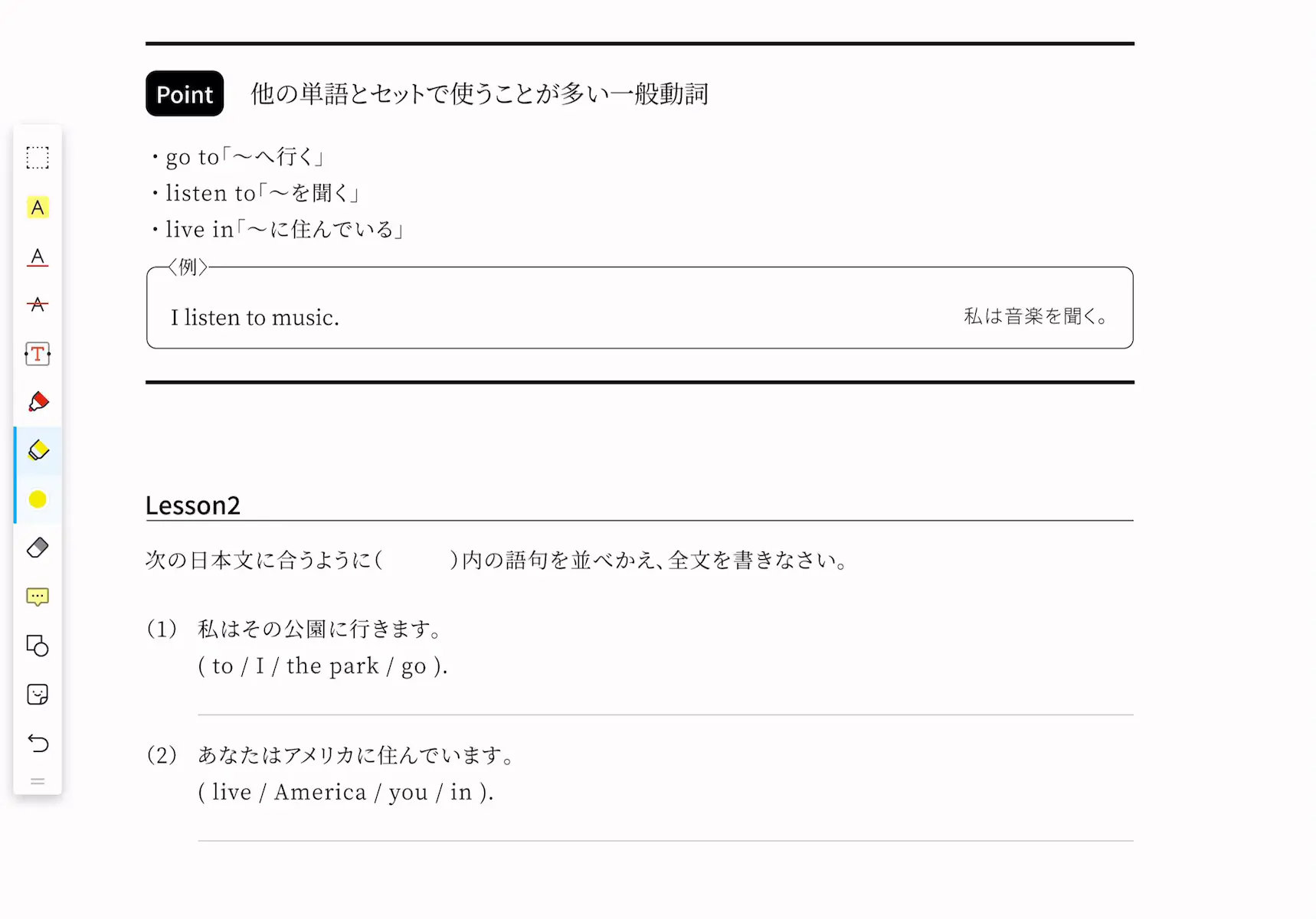Click the Lesson2 heading

[x=193, y=505]
